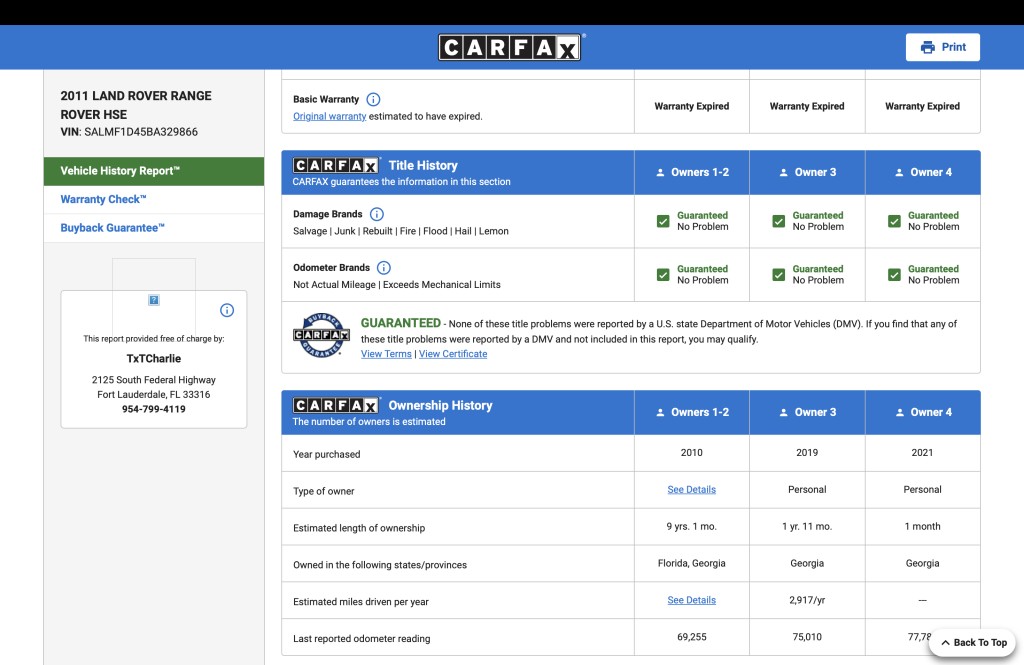Click Salvage | Junk | Rebuilt brands list text

401,231
